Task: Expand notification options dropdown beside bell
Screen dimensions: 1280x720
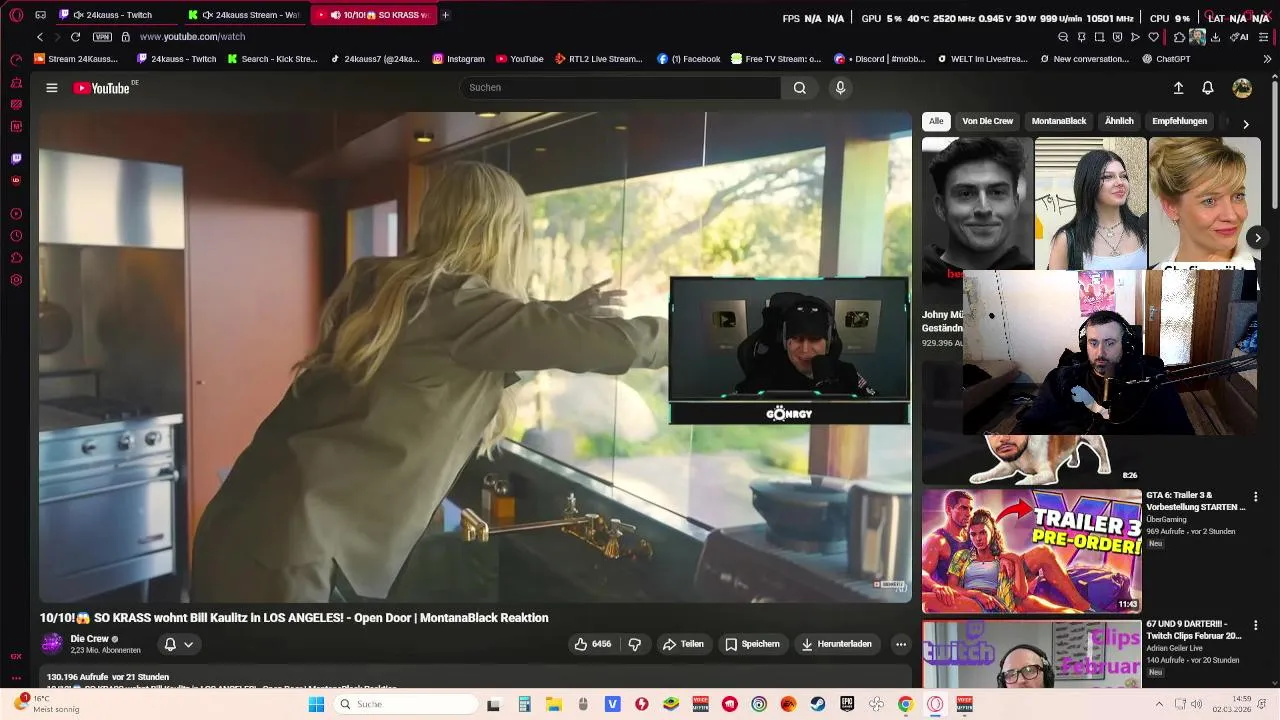Action: click(x=188, y=645)
